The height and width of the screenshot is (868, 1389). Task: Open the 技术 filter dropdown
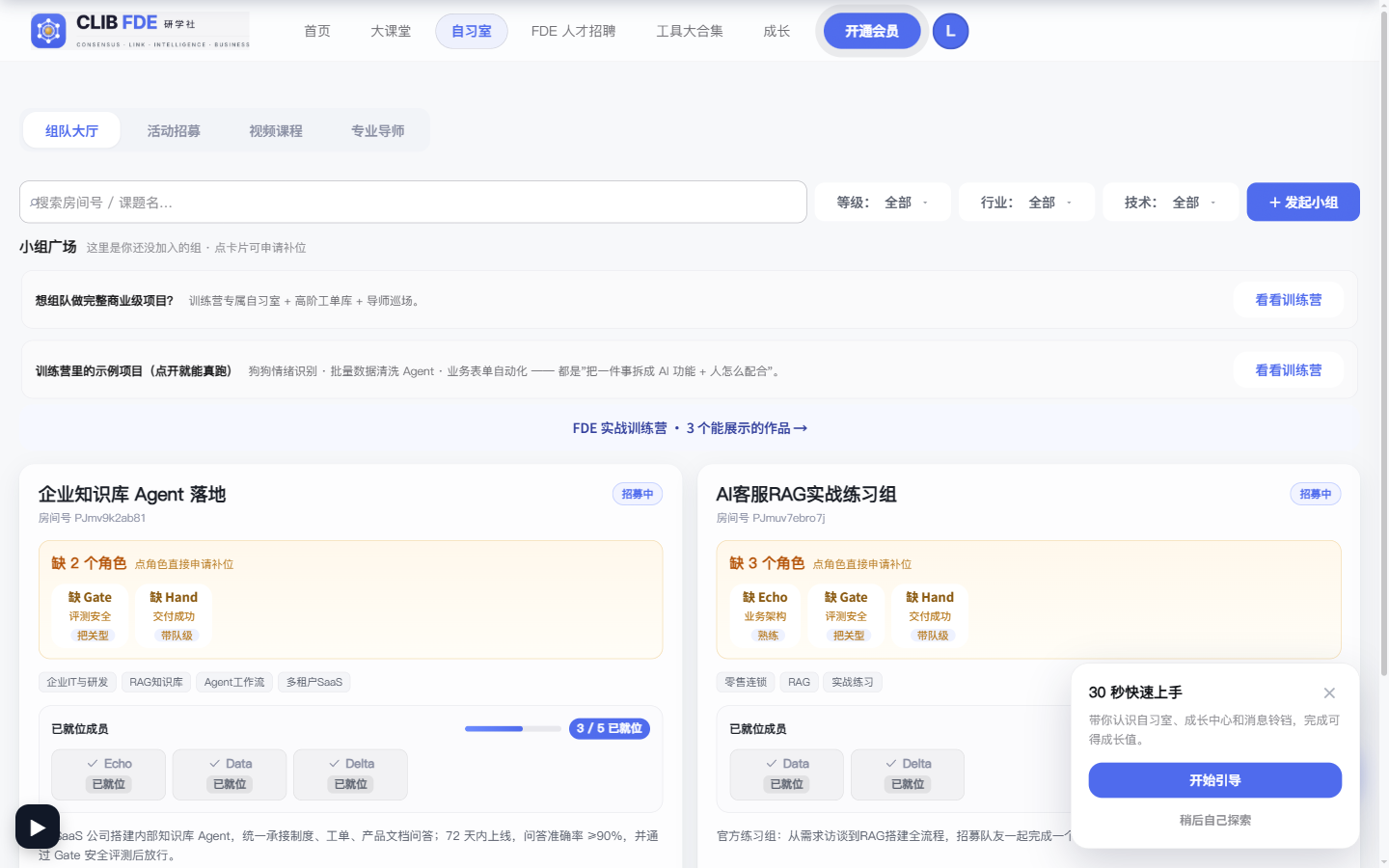tap(1170, 202)
